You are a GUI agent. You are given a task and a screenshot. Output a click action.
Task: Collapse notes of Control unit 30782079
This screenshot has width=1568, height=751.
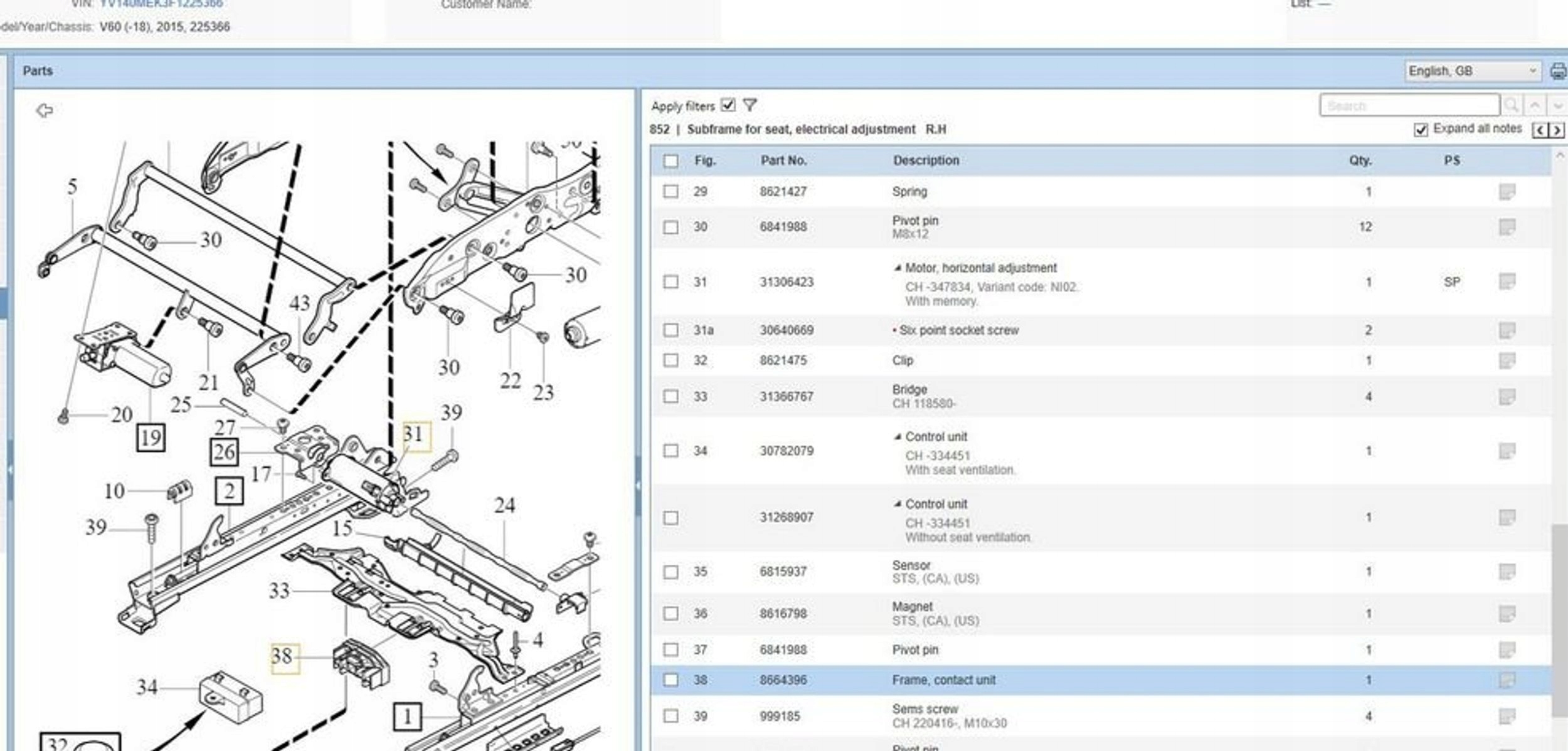click(x=898, y=437)
